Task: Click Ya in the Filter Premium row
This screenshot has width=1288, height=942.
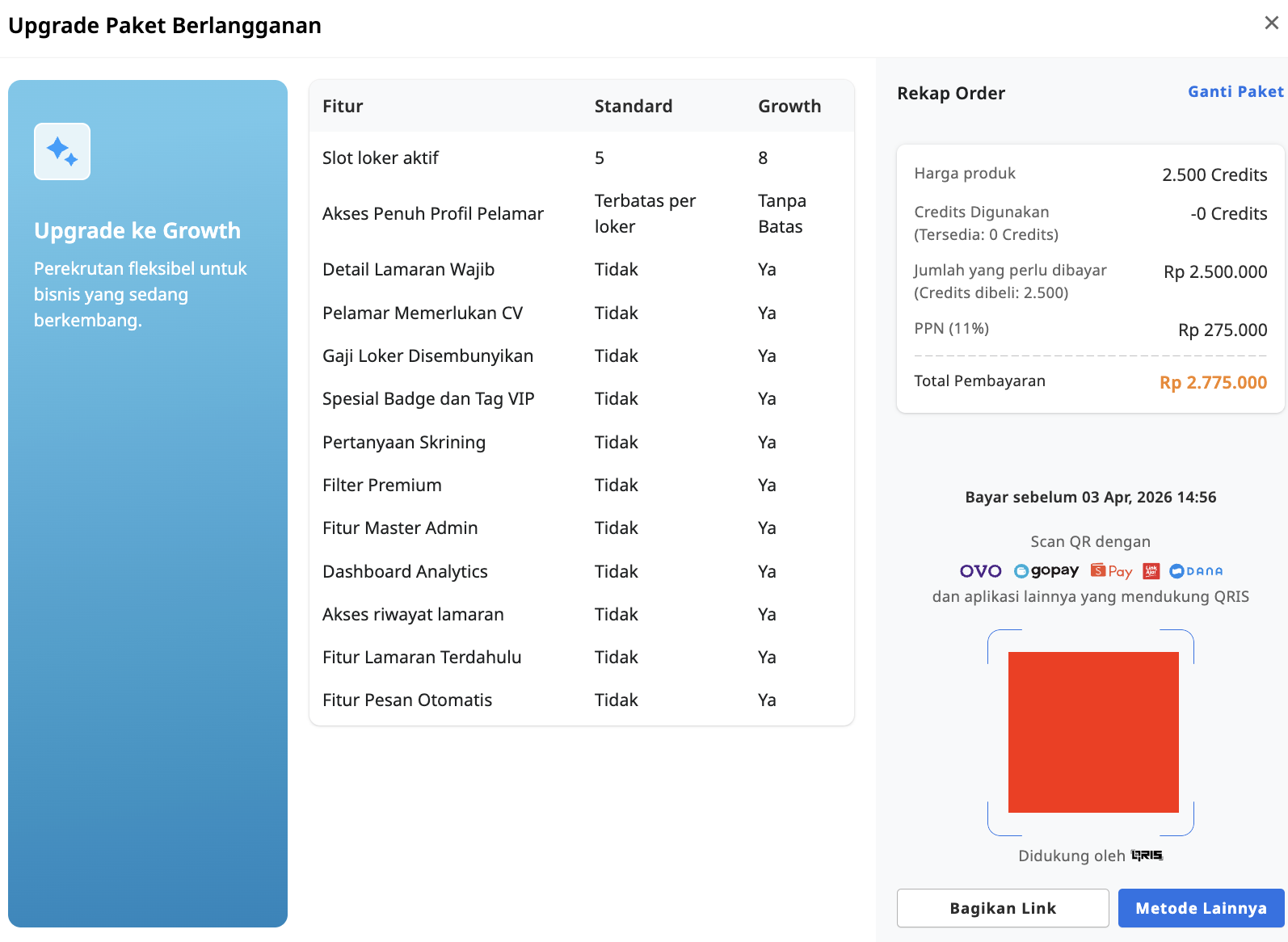Action: click(767, 485)
